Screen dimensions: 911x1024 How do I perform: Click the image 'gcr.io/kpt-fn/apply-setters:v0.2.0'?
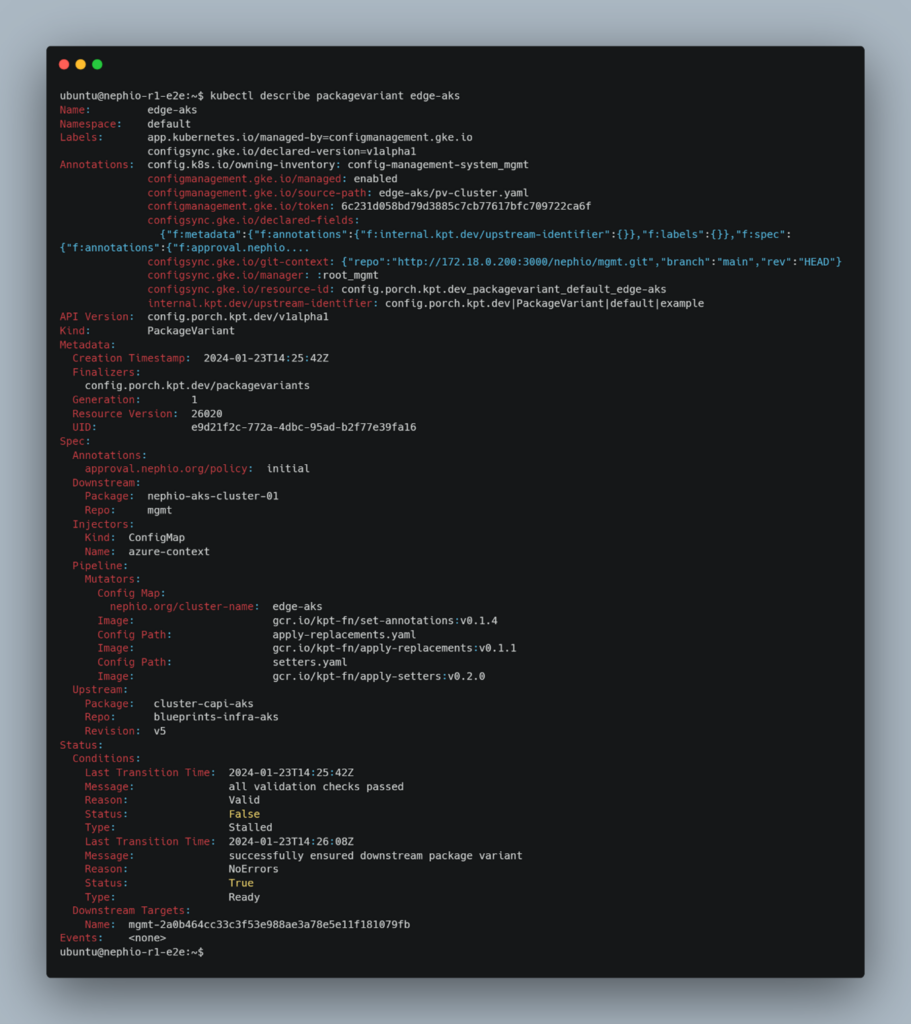tap(379, 677)
